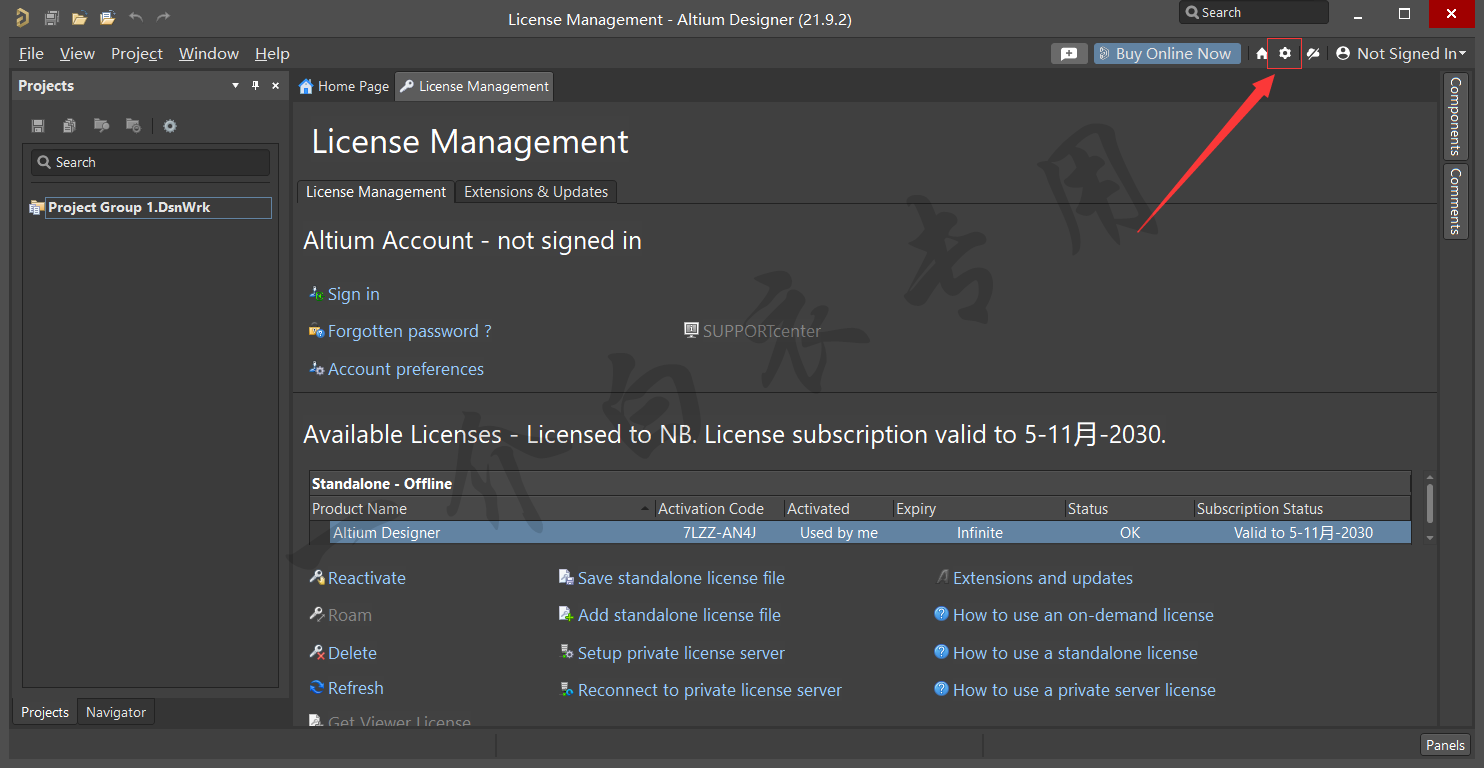The width and height of the screenshot is (1484, 768).
Task: Open any document via title bar folder icon
Action: (79, 17)
